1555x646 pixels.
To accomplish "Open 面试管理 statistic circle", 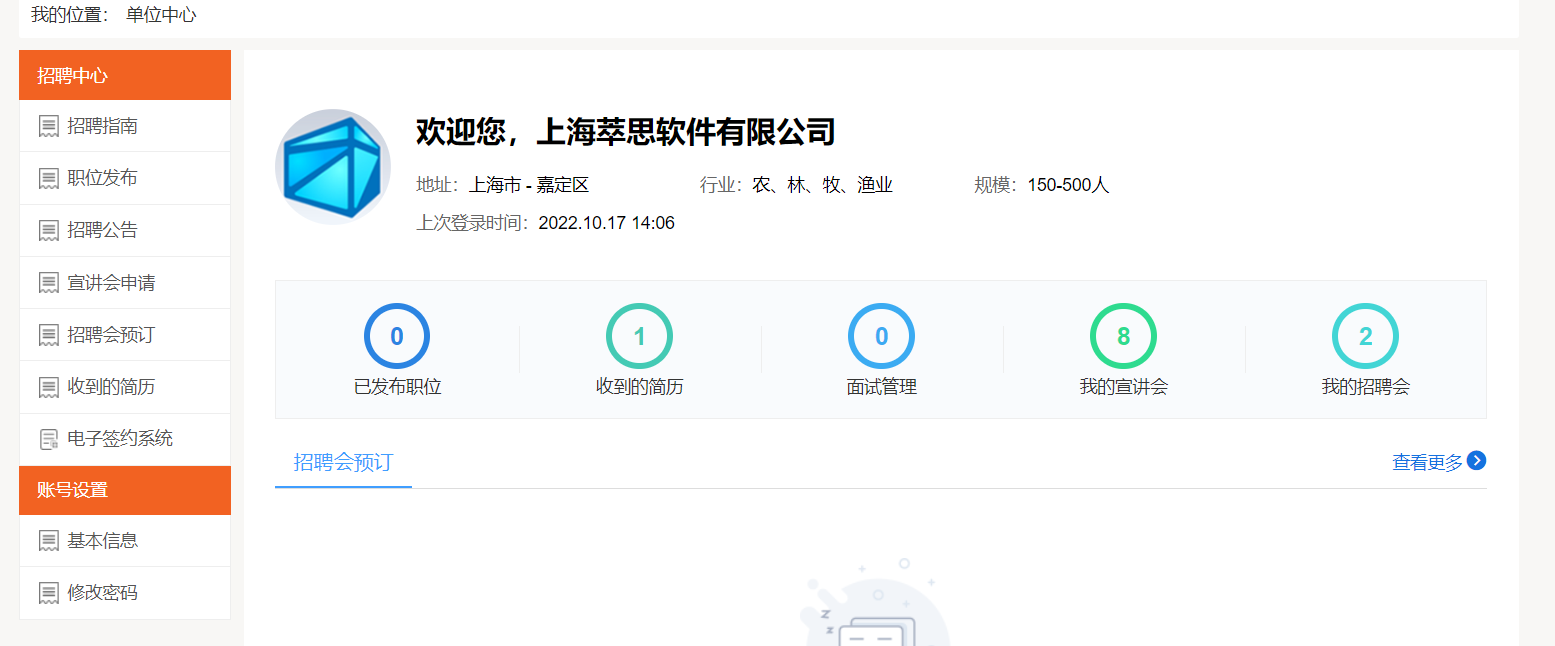I will point(881,336).
